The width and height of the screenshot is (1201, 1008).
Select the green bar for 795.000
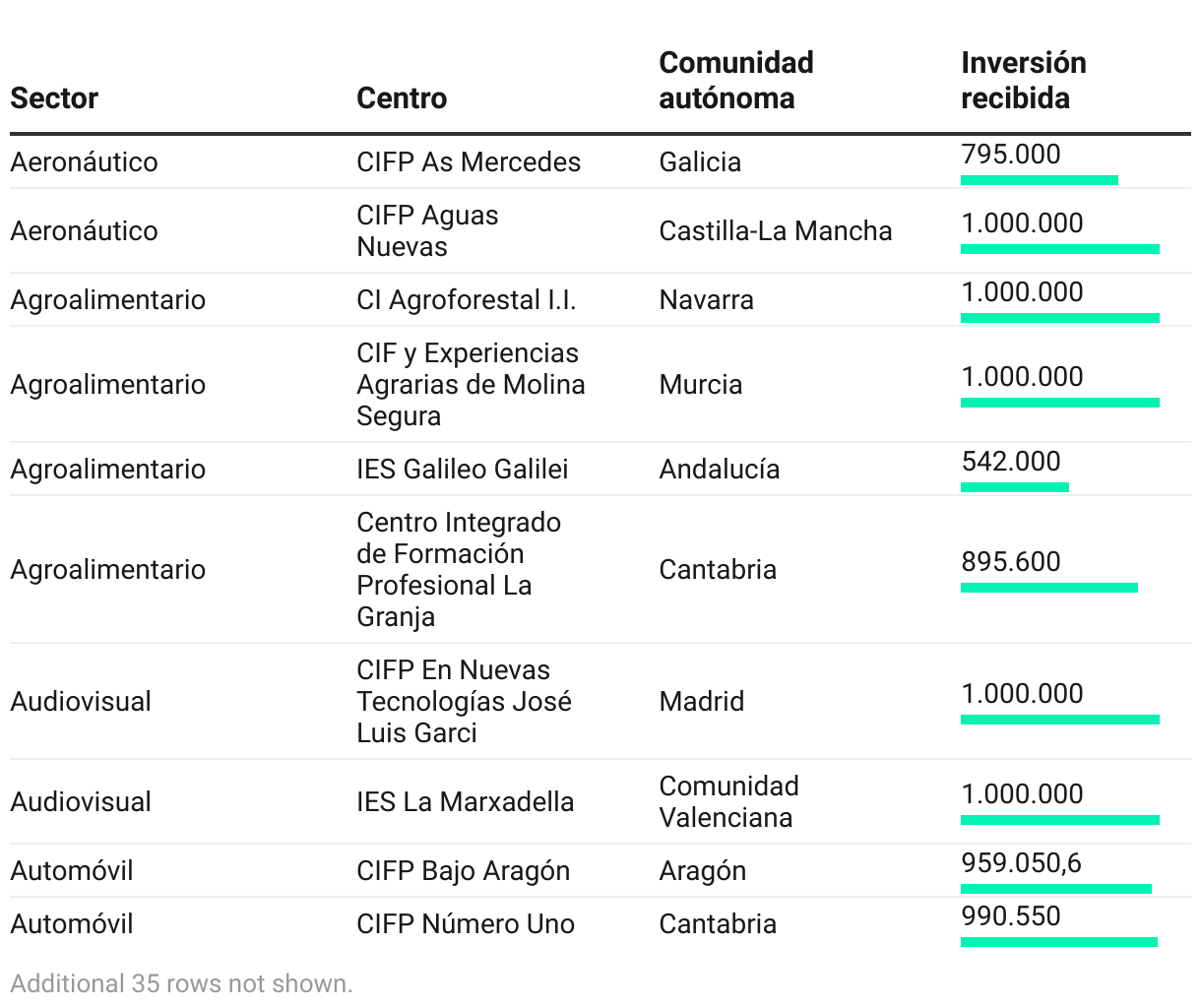(x=1040, y=180)
